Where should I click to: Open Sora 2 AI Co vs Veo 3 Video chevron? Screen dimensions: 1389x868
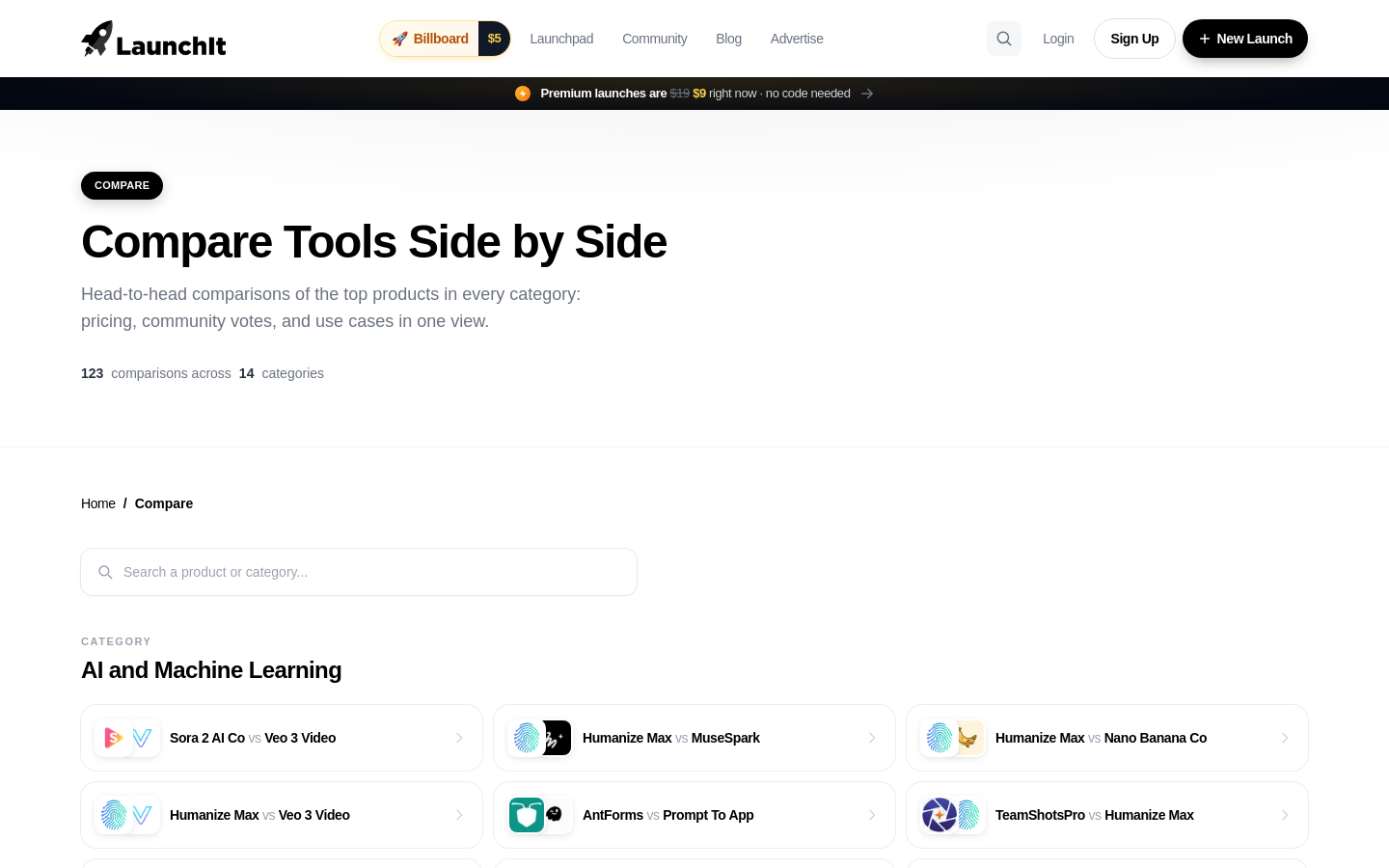point(459,738)
